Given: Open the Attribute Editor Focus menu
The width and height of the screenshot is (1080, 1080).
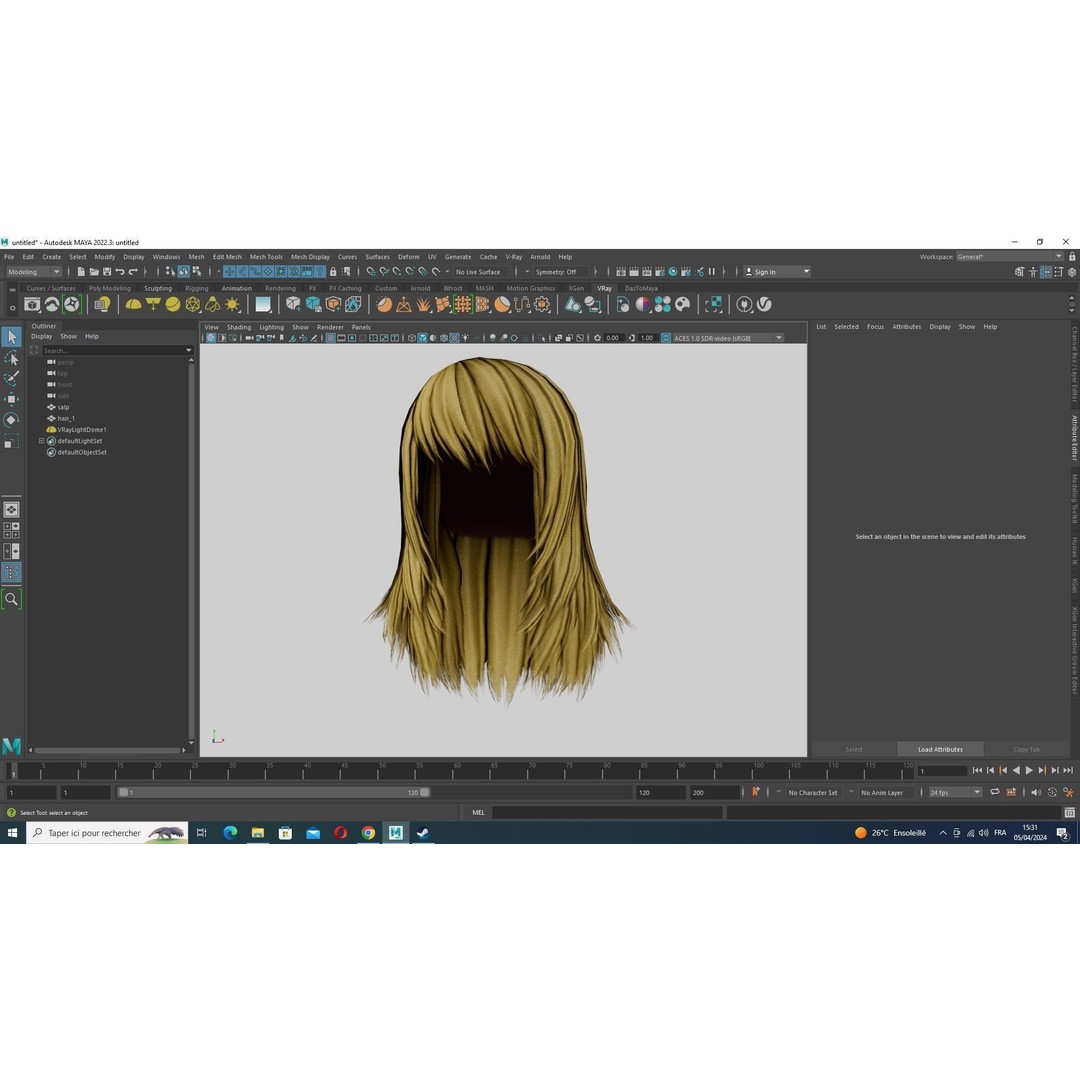Looking at the screenshot, I should tap(875, 326).
